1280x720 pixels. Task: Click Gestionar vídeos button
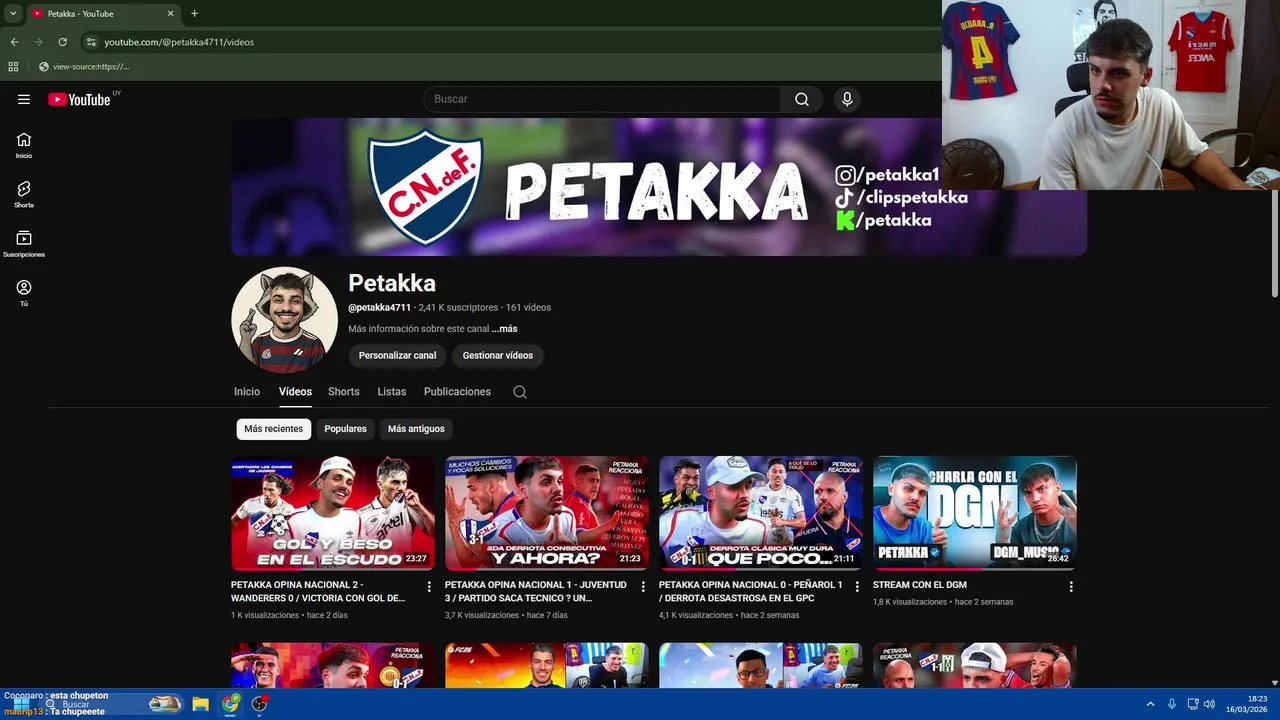pyautogui.click(x=497, y=355)
